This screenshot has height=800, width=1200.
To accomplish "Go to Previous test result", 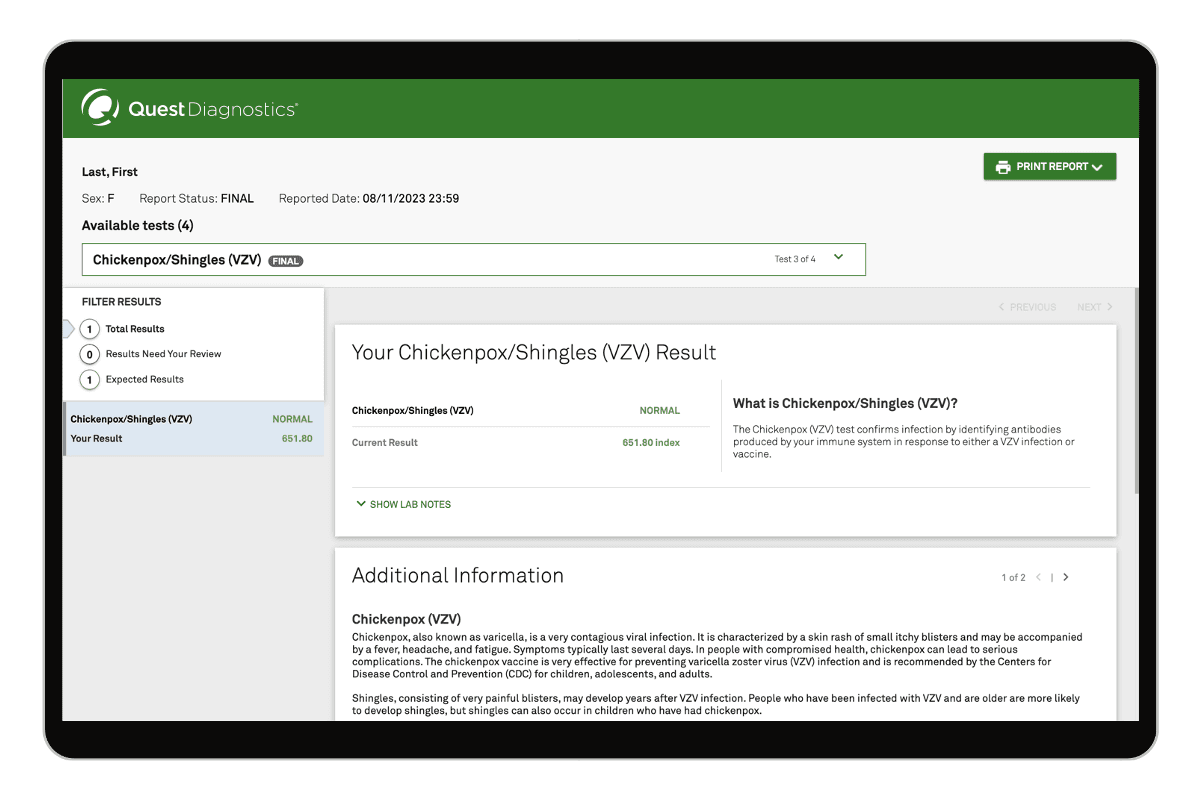I will [x=1027, y=307].
